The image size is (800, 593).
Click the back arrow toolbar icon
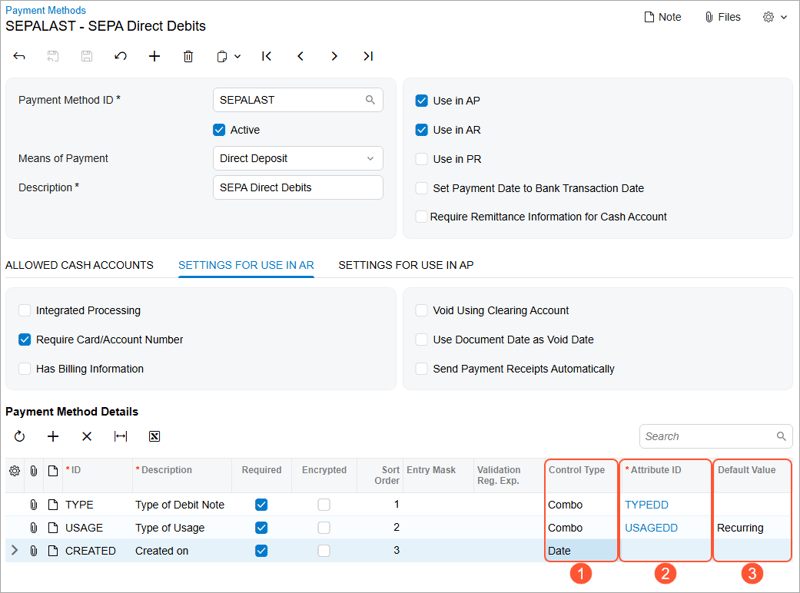[19, 56]
